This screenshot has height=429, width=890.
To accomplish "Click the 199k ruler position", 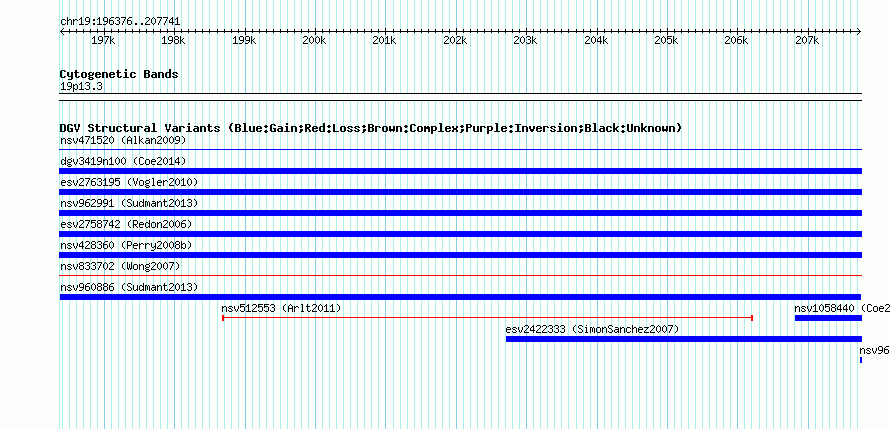I will pos(244,41).
